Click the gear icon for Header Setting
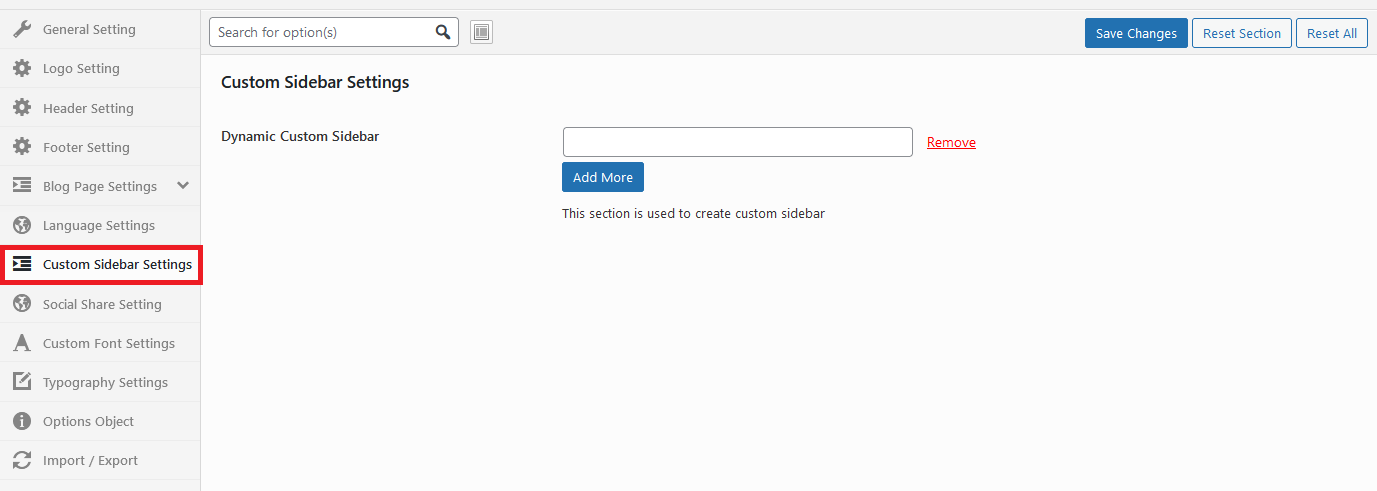The width and height of the screenshot is (1377, 491). tap(21, 107)
